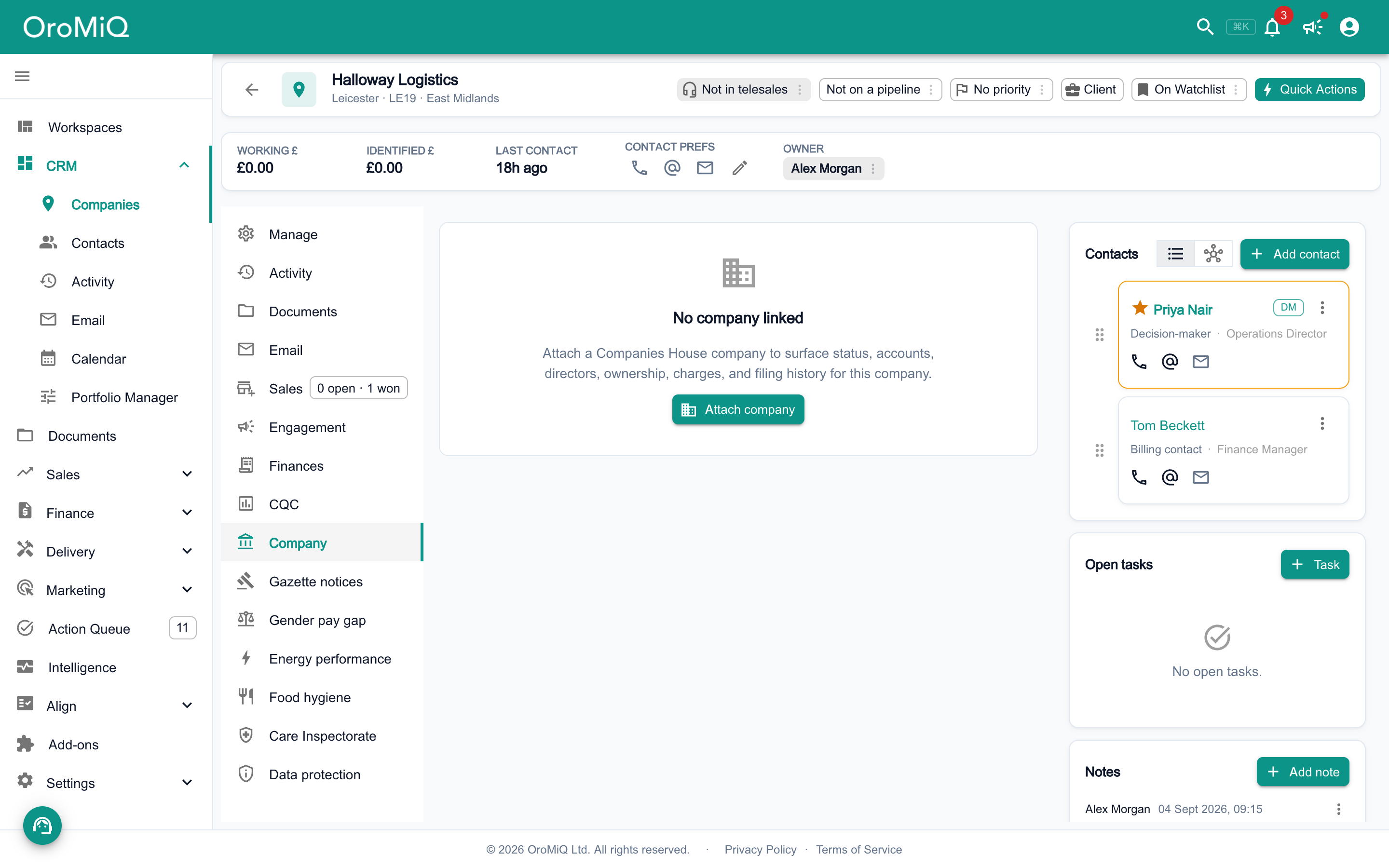
Task: Click the Attach company button
Action: 738,409
